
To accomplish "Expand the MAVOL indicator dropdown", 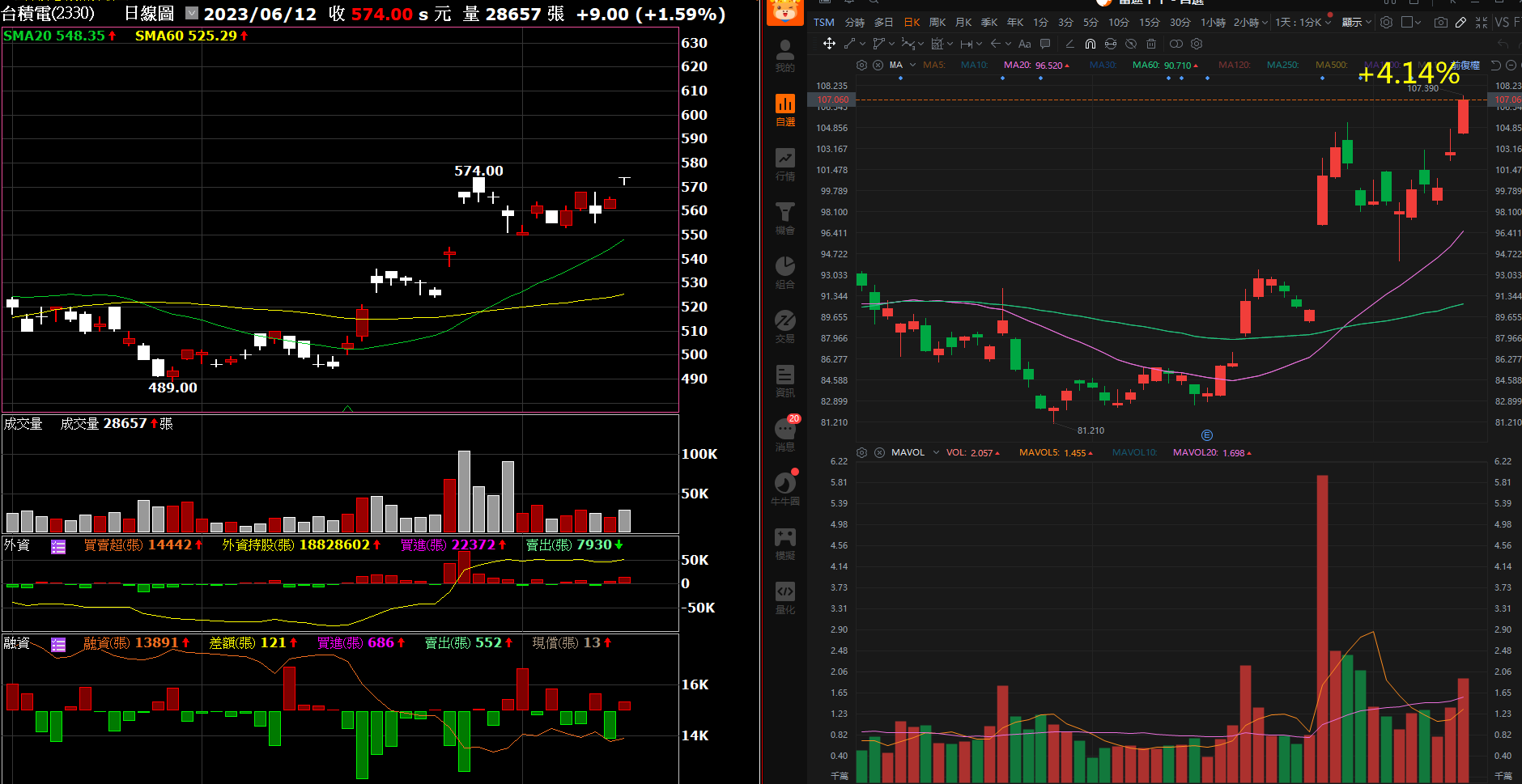I will pos(936,452).
